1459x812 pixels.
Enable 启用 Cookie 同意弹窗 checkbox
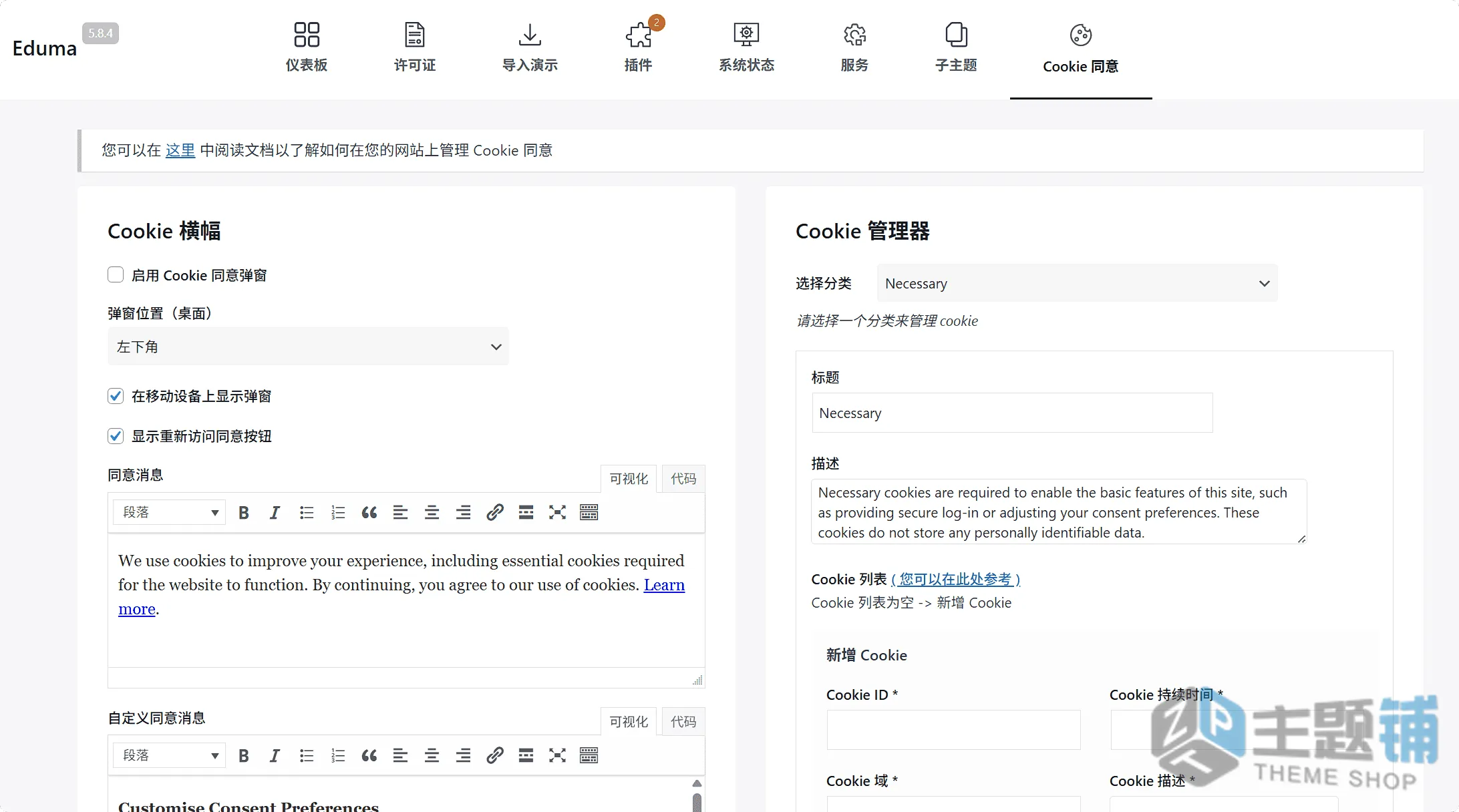116,274
